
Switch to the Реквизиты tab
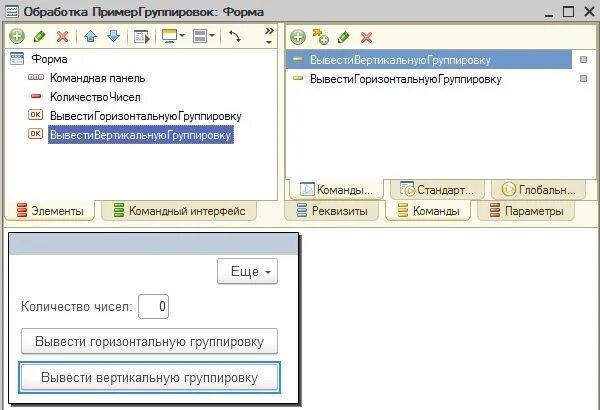(332, 211)
